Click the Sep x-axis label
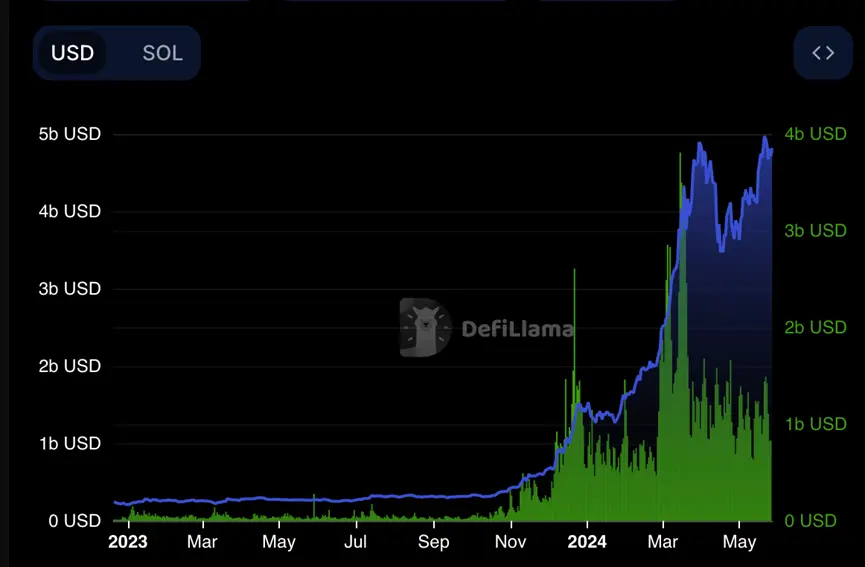The height and width of the screenshot is (567, 865). click(433, 542)
